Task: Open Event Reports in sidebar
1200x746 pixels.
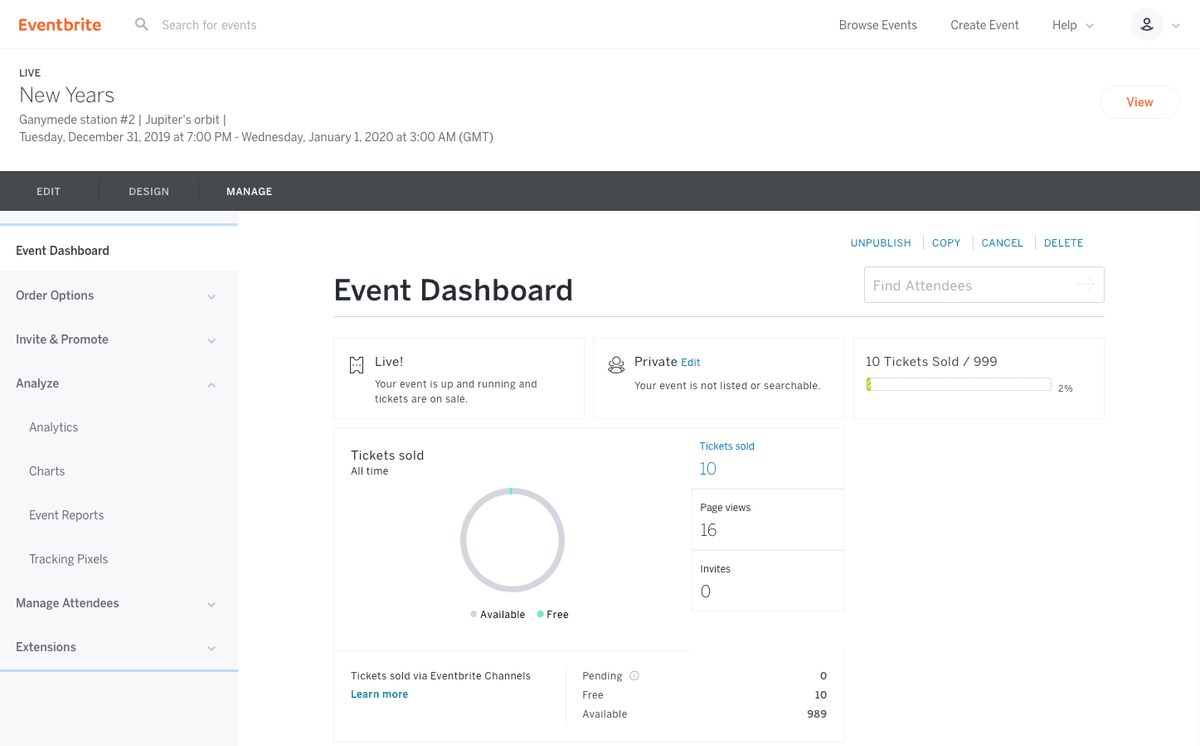Action: (x=66, y=515)
